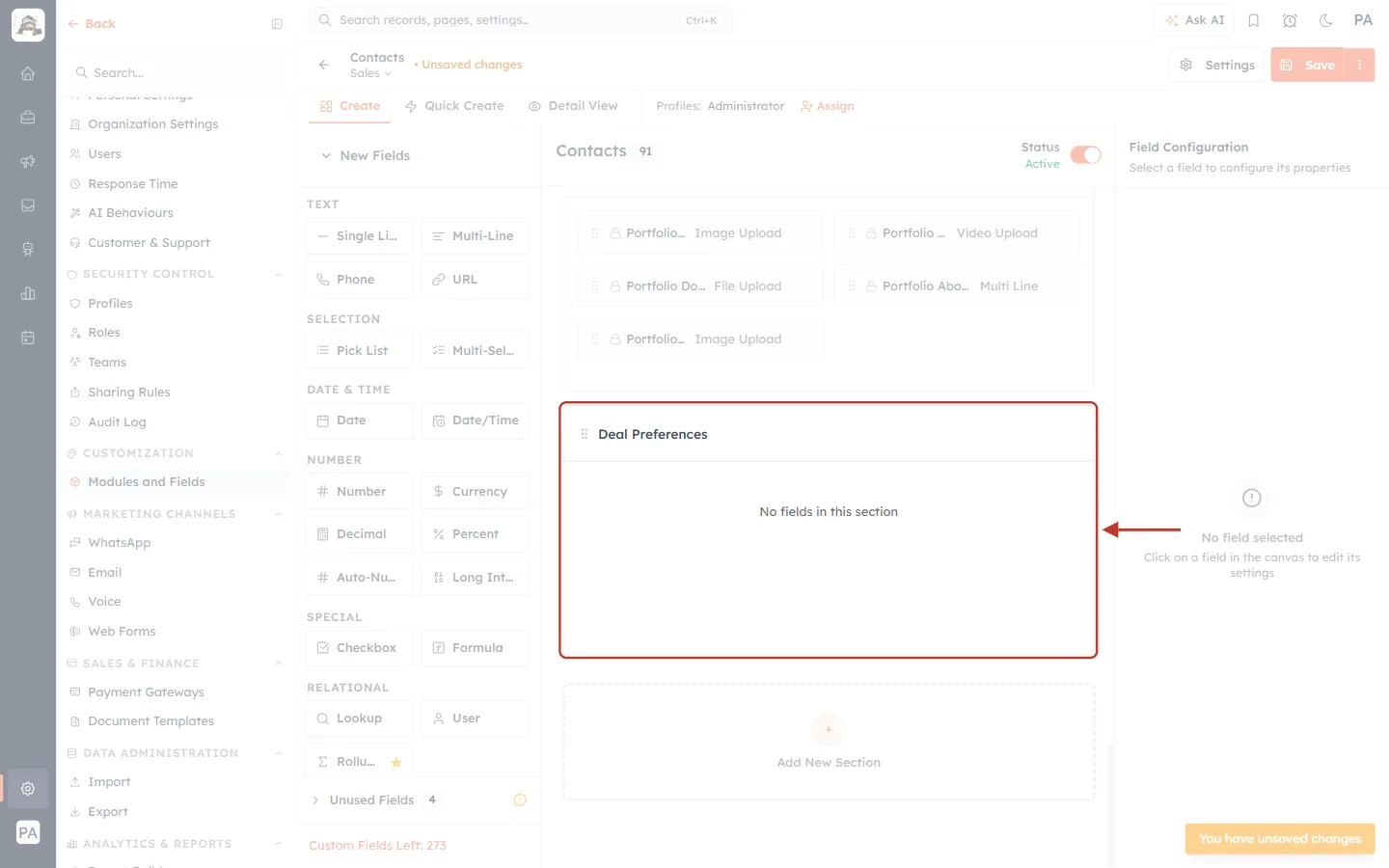The width and height of the screenshot is (1389, 868).
Task: Add a Formula field from palette
Action: [476, 648]
